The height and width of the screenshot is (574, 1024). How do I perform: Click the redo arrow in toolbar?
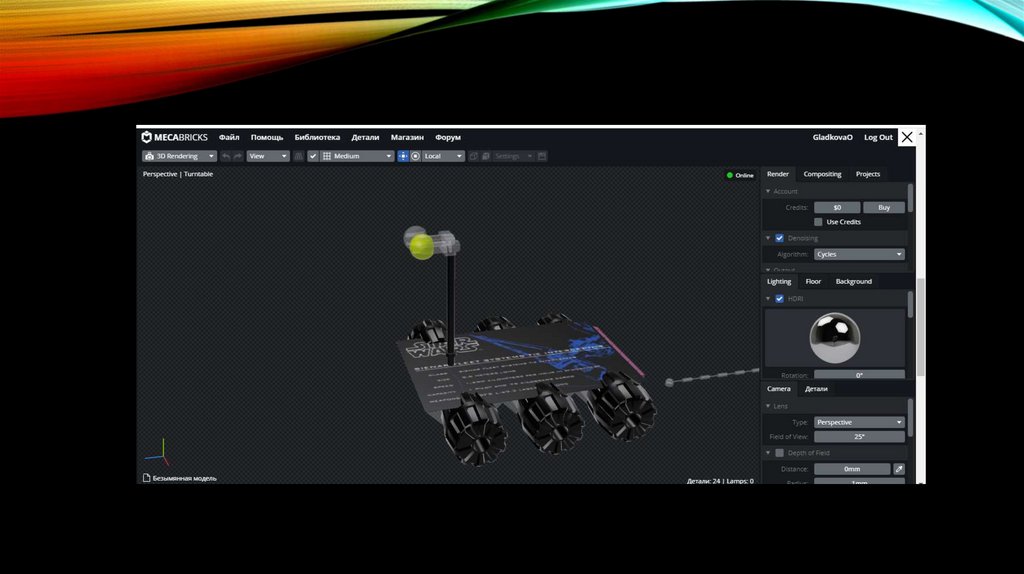(x=238, y=156)
